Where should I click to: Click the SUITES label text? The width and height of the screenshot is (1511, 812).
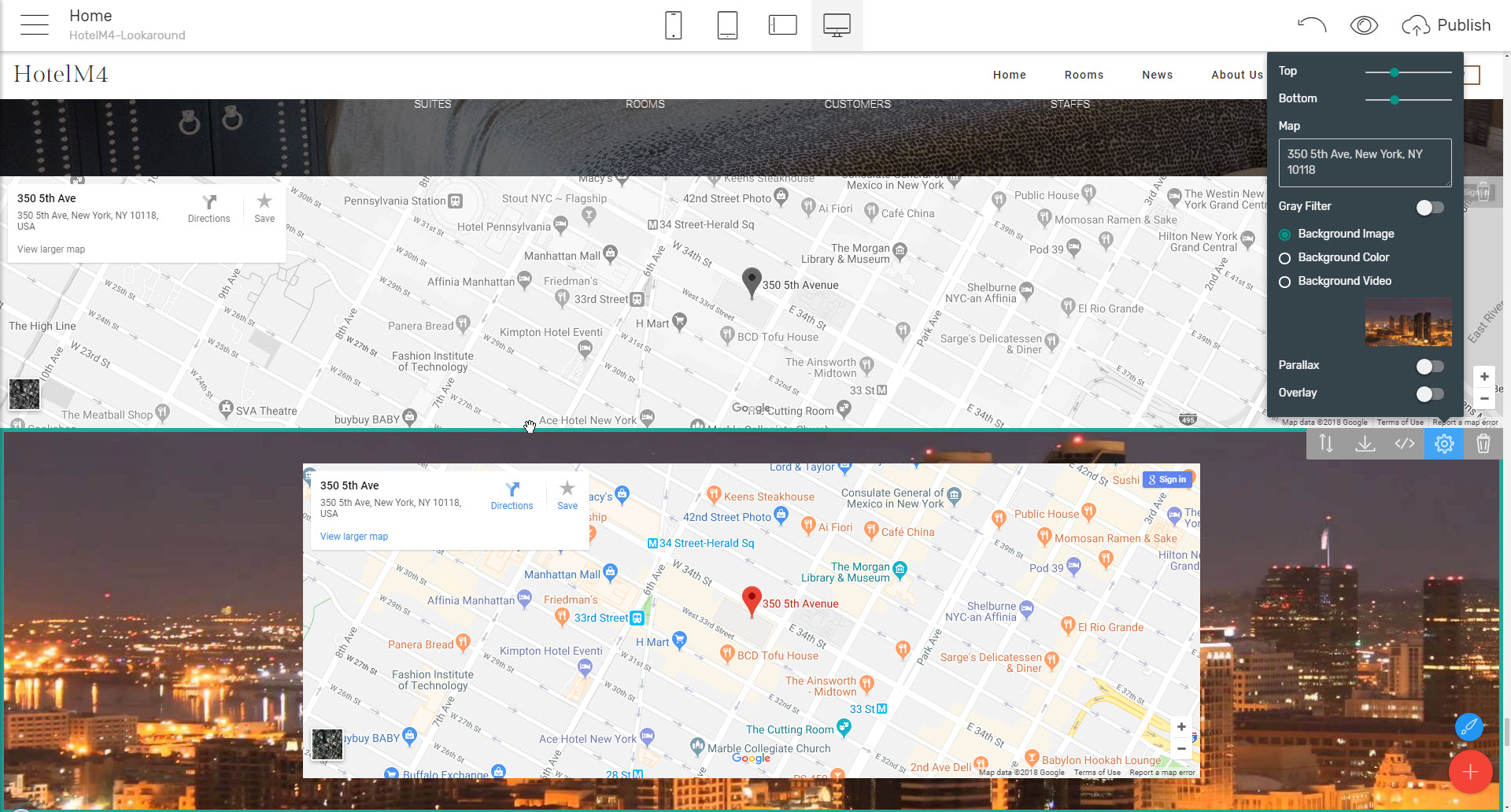[433, 104]
